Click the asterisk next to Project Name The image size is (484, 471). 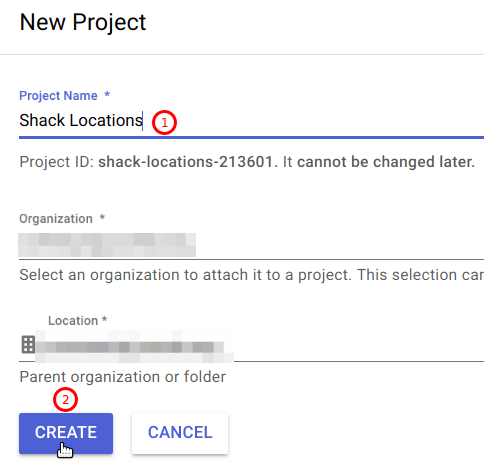(107, 94)
